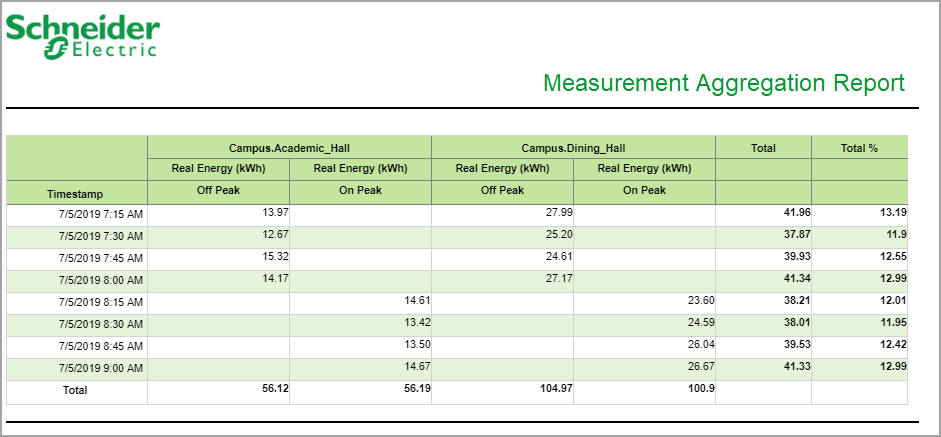Click the 27.99 Dining Hall value
941x437 pixels.
[x=558, y=213]
